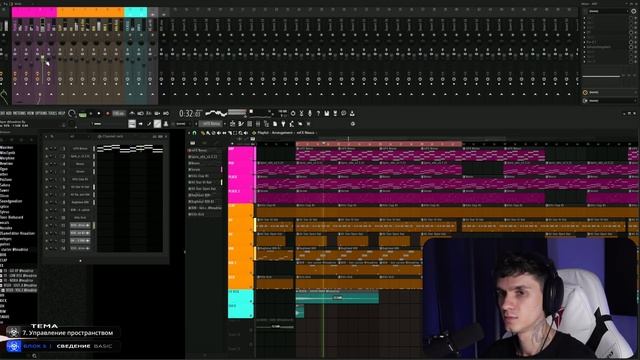Click the tempo BPM field

pos(118,114)
